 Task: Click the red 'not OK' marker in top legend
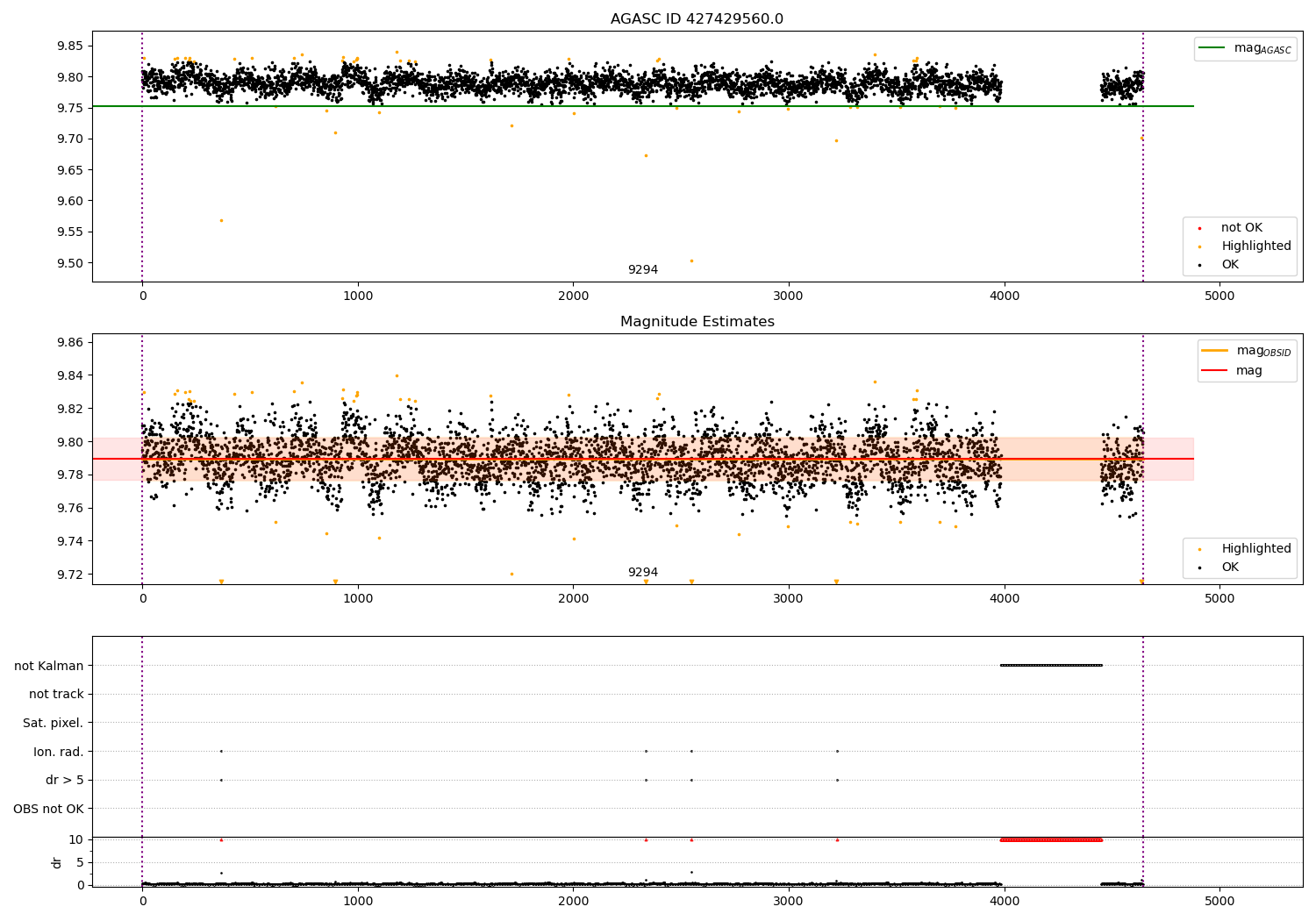click(1199, 229)
